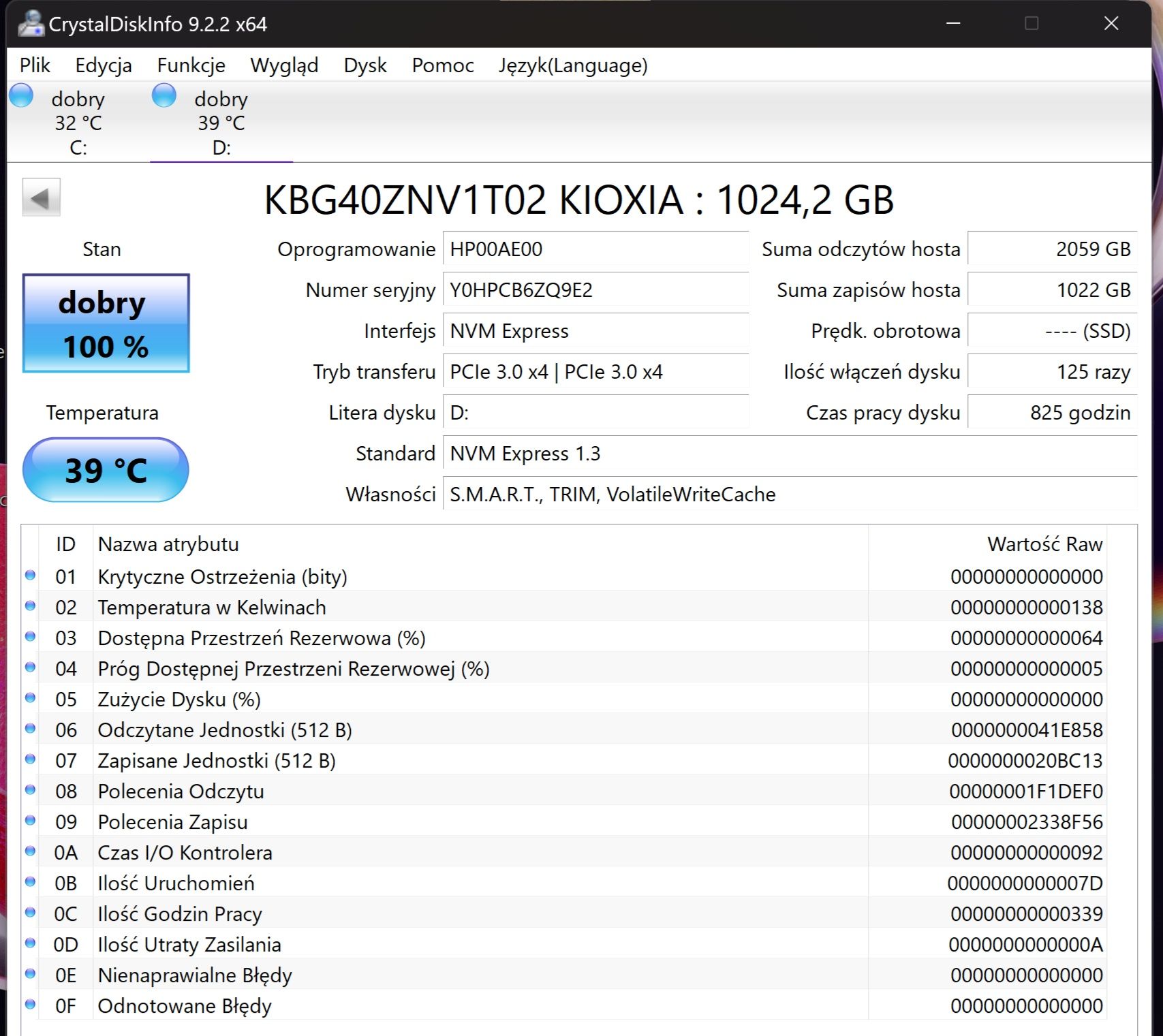
Task: Click status dot of Próg Dostępnej Przestrzeni row
Action: 30,668
